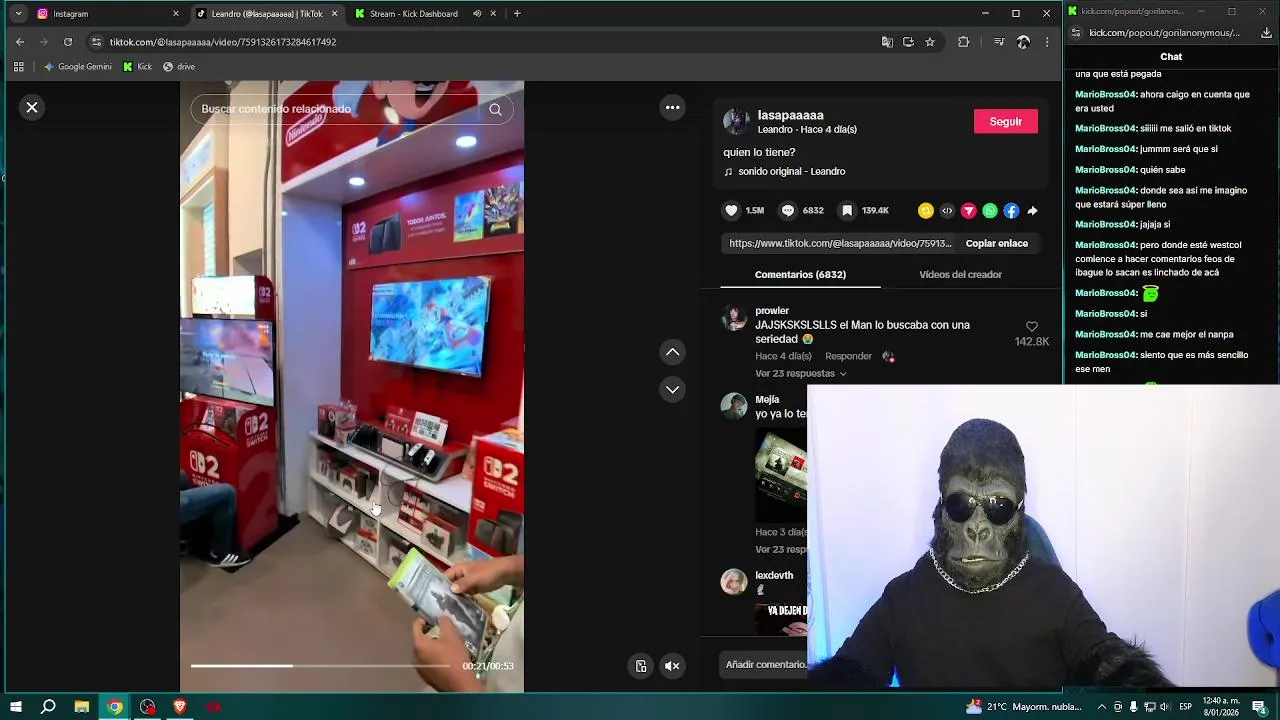Expand Ver 23 respuestas under prowler's comment
The width and height of the screenshot is (1280, 720).
pos(800,373)
